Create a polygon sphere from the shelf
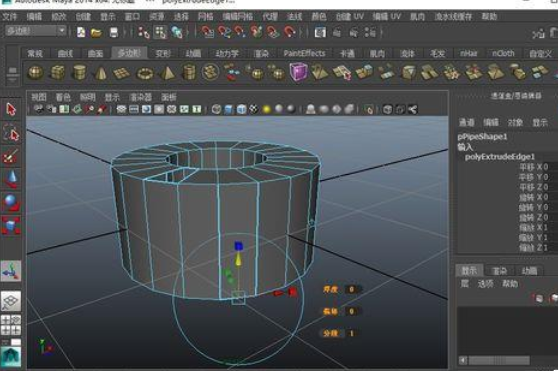Viewport: 558px width, 371px height. (35, 72)
